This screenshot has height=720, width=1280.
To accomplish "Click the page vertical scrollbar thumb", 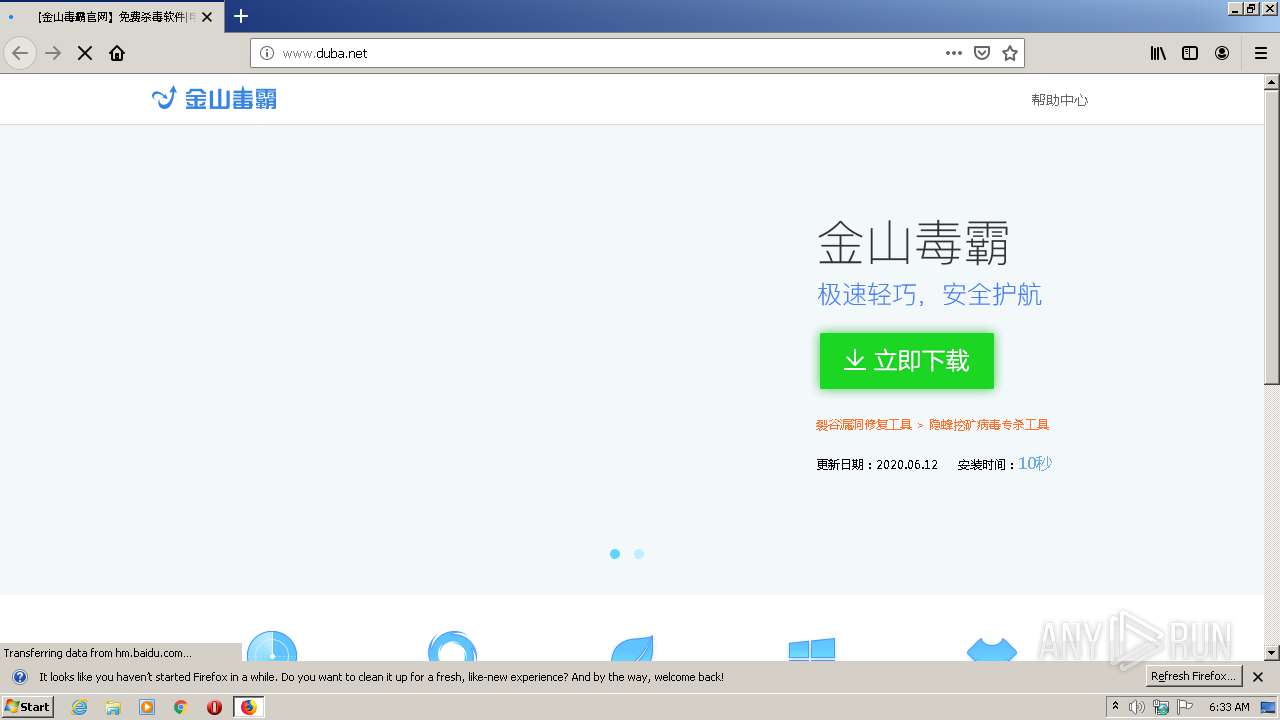I will point(1272,238).
